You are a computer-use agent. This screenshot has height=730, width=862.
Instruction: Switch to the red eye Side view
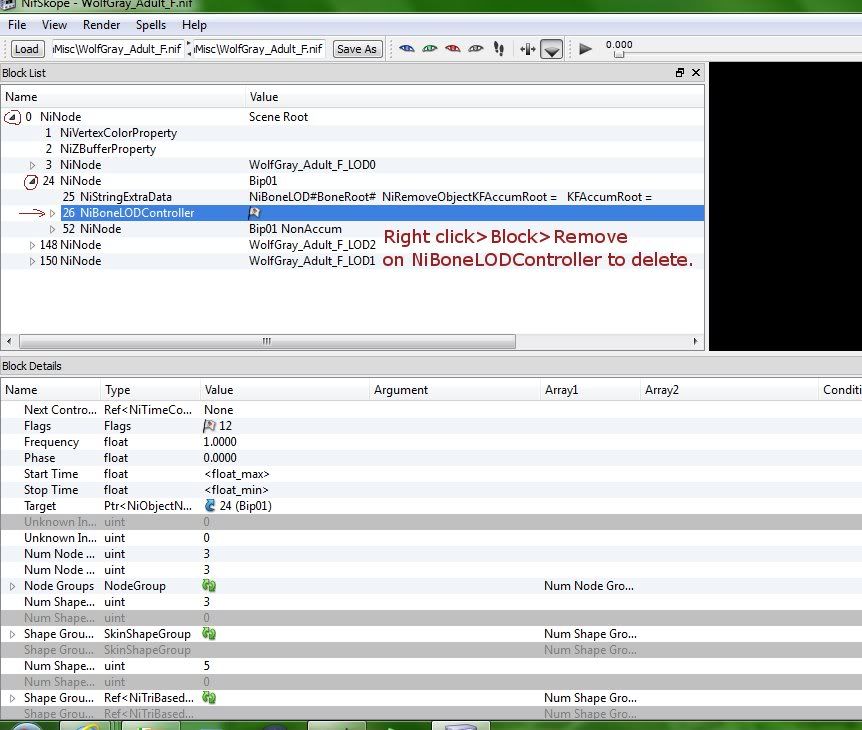(x=453, y=48)
